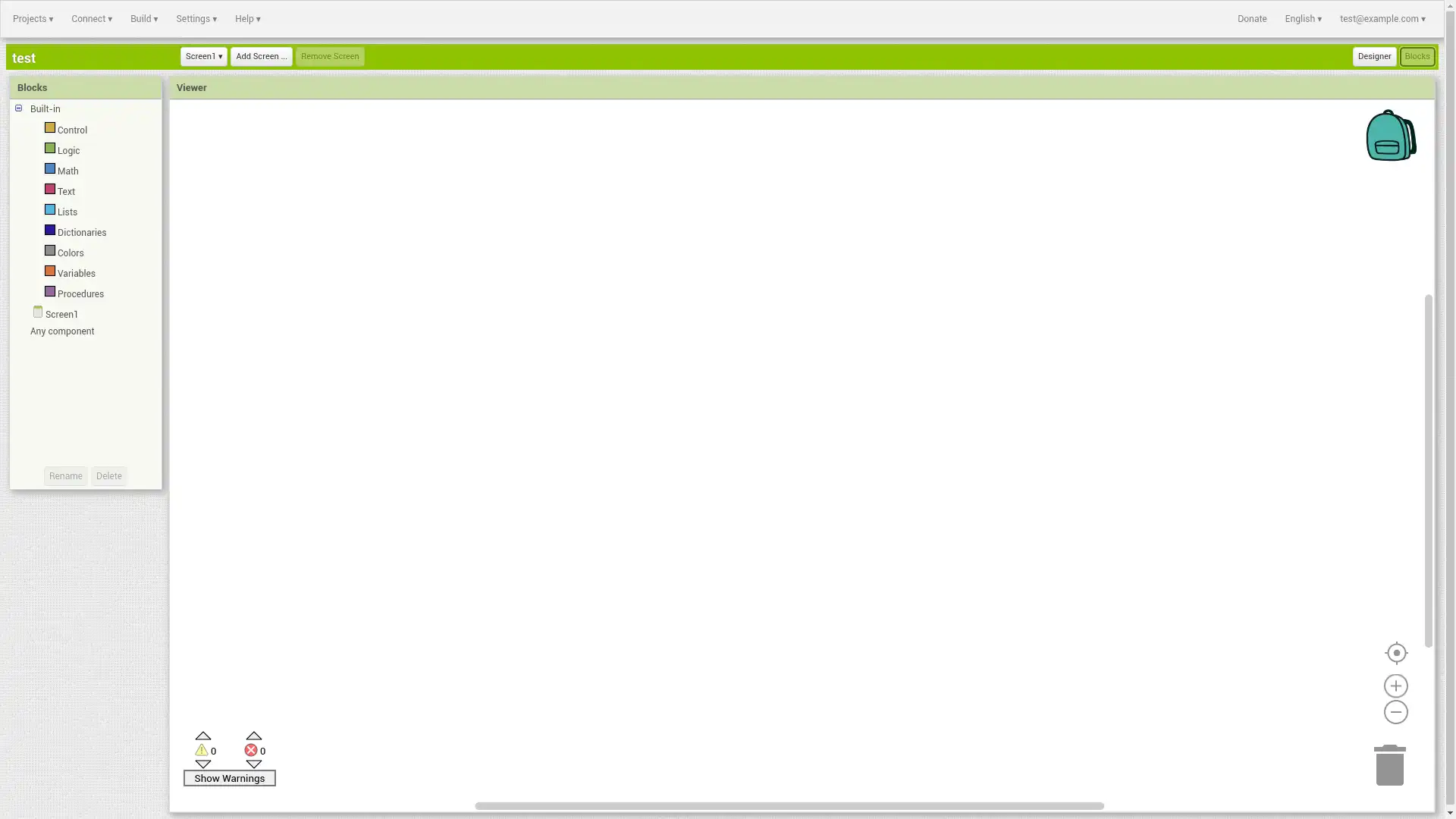Viewport: 1456px width, 819px height.
Task: Click Show Warnings button
Action: click(x=228, y=778)
